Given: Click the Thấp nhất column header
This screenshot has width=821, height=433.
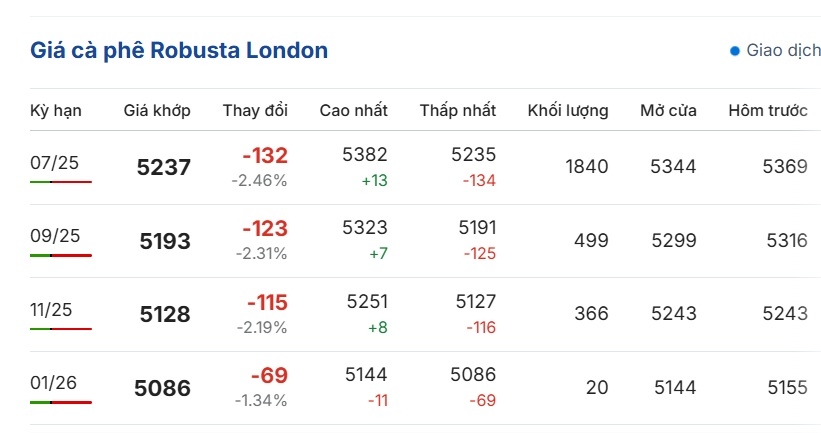Looking at the screenshot, I should (458, 110).
